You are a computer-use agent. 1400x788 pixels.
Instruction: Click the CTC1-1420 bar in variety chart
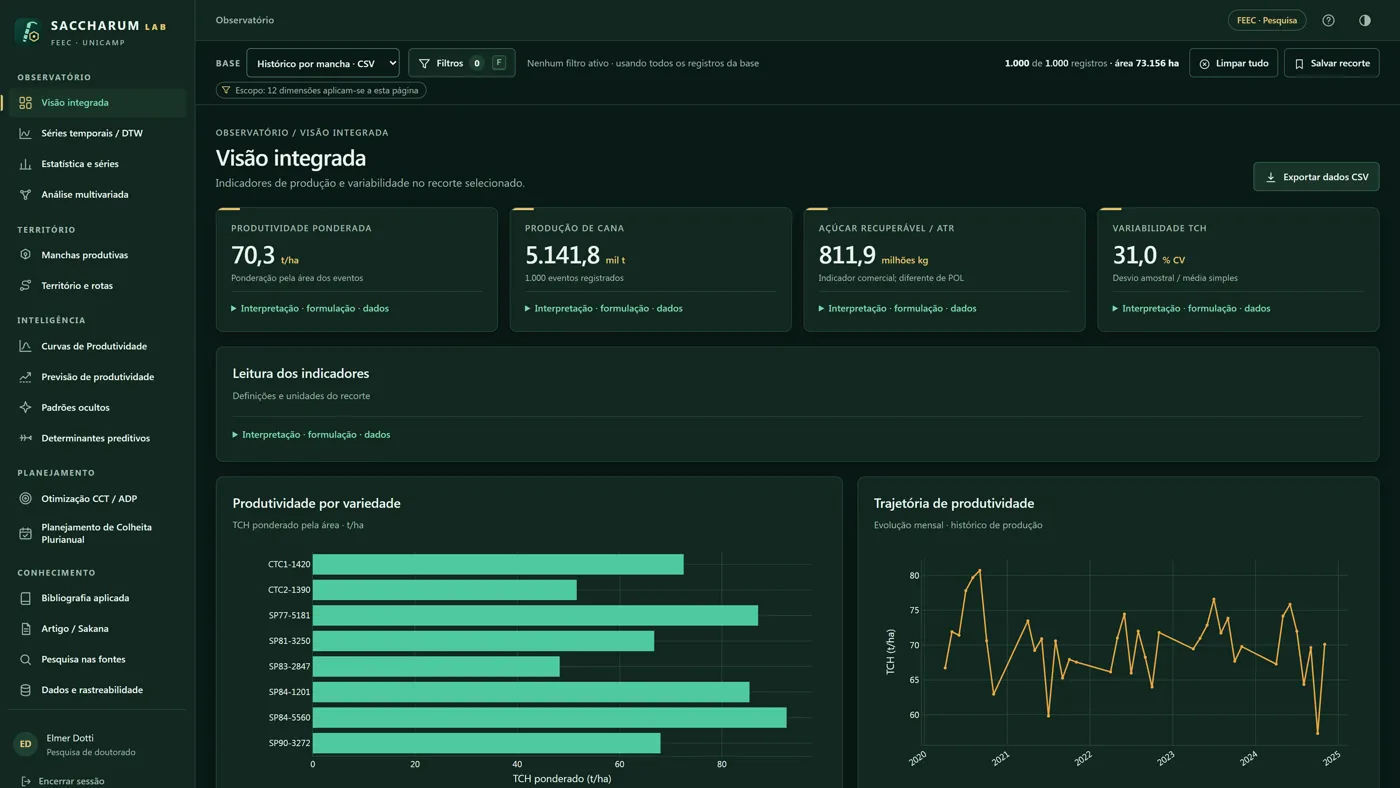pyautogui.click(x=498, y=564)
